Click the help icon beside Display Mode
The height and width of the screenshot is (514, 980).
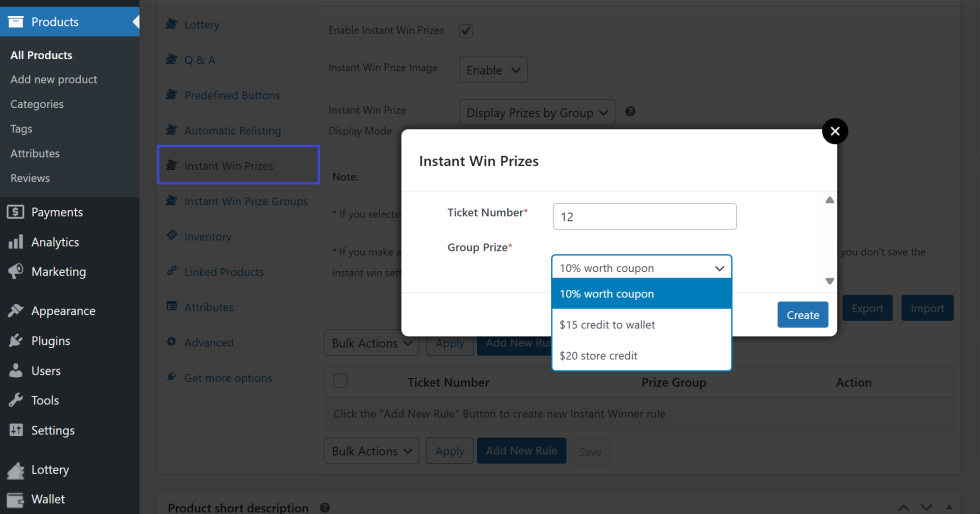[631, 112]
